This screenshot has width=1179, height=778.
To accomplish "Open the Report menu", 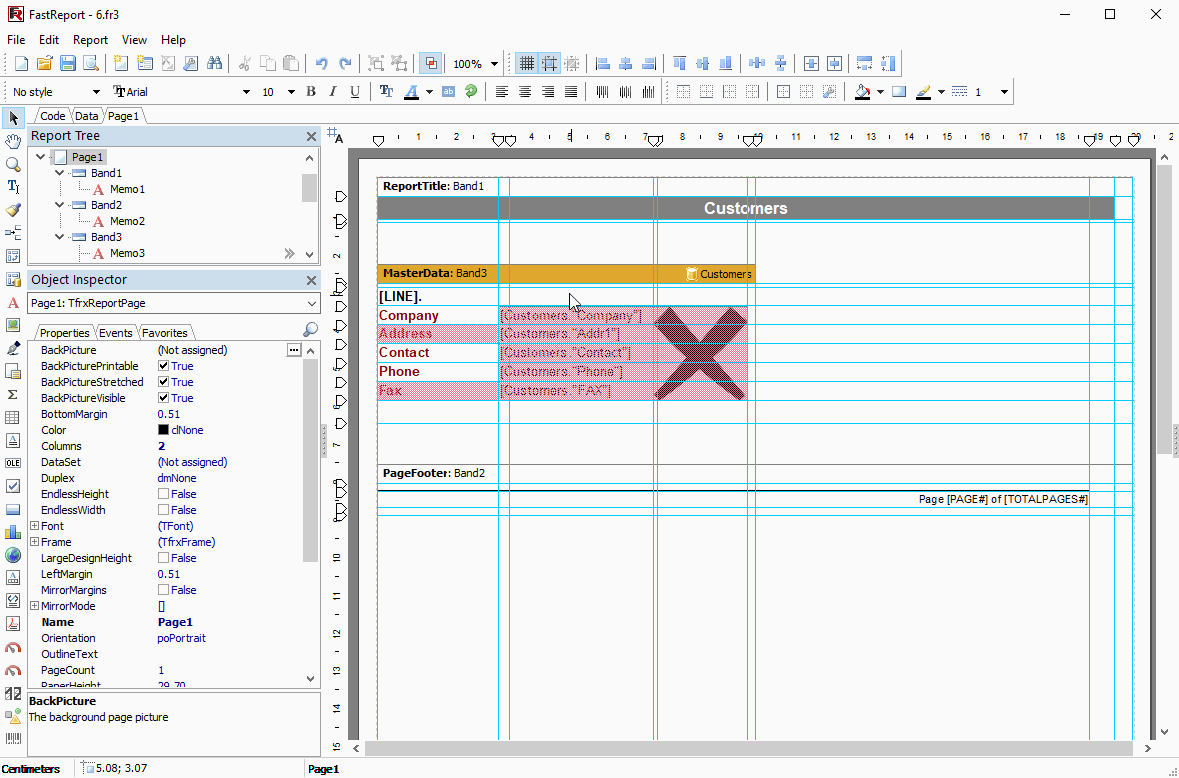I will click(x=90, y=40).
